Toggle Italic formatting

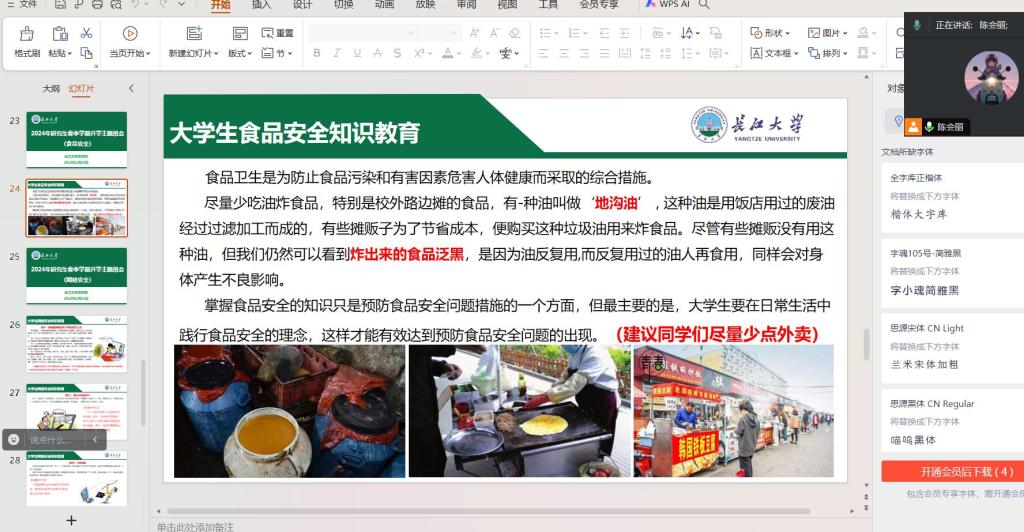coord(339,53)
